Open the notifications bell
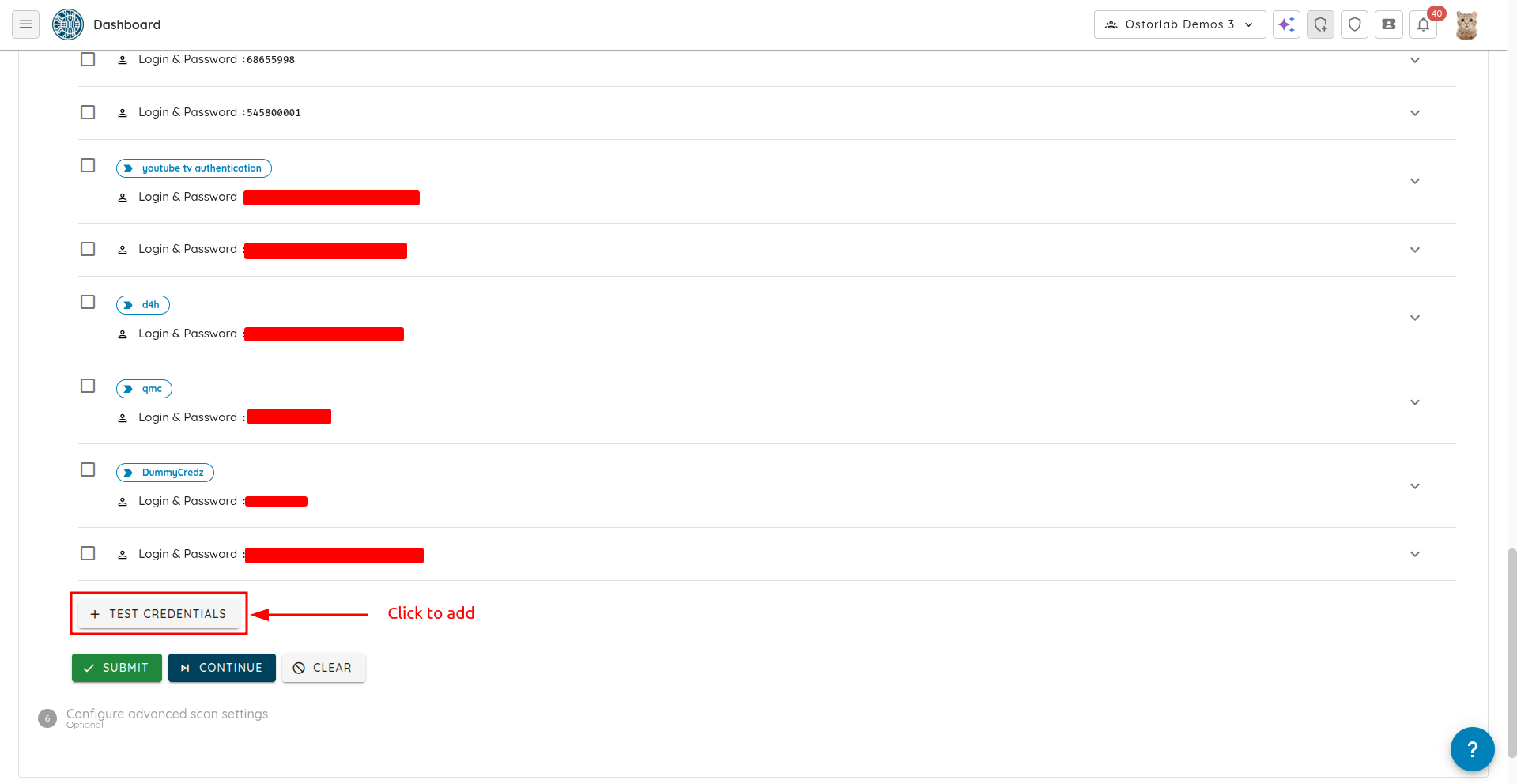The image size is (1517, 784). (1423, 24)
